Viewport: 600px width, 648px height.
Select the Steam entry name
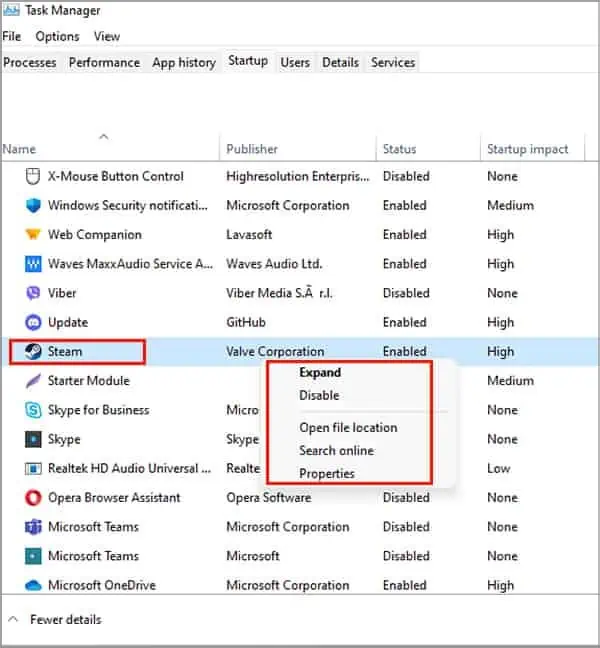pyautogui.click(x=65, y=352)
